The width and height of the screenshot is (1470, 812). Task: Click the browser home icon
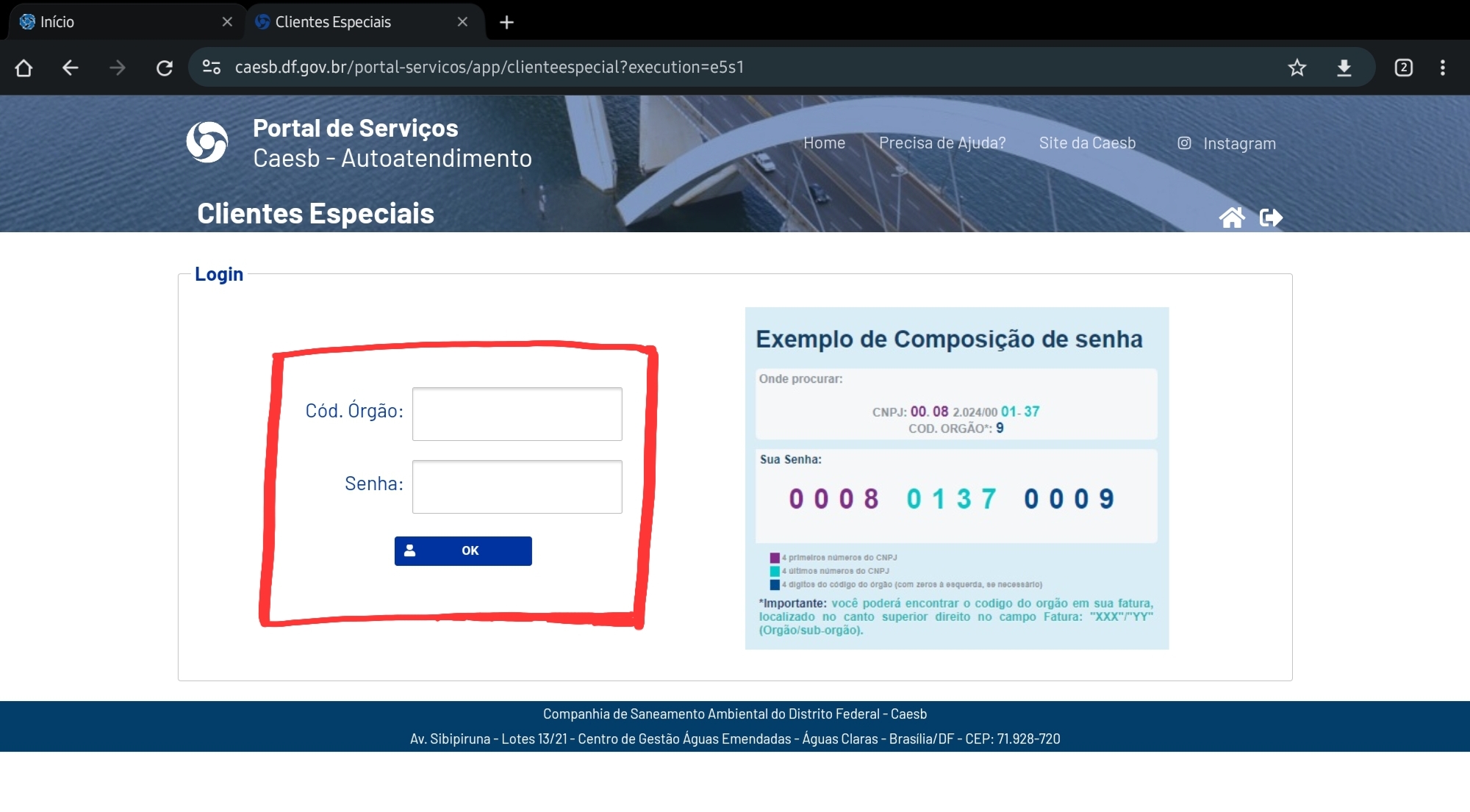(x=24, y=68)
